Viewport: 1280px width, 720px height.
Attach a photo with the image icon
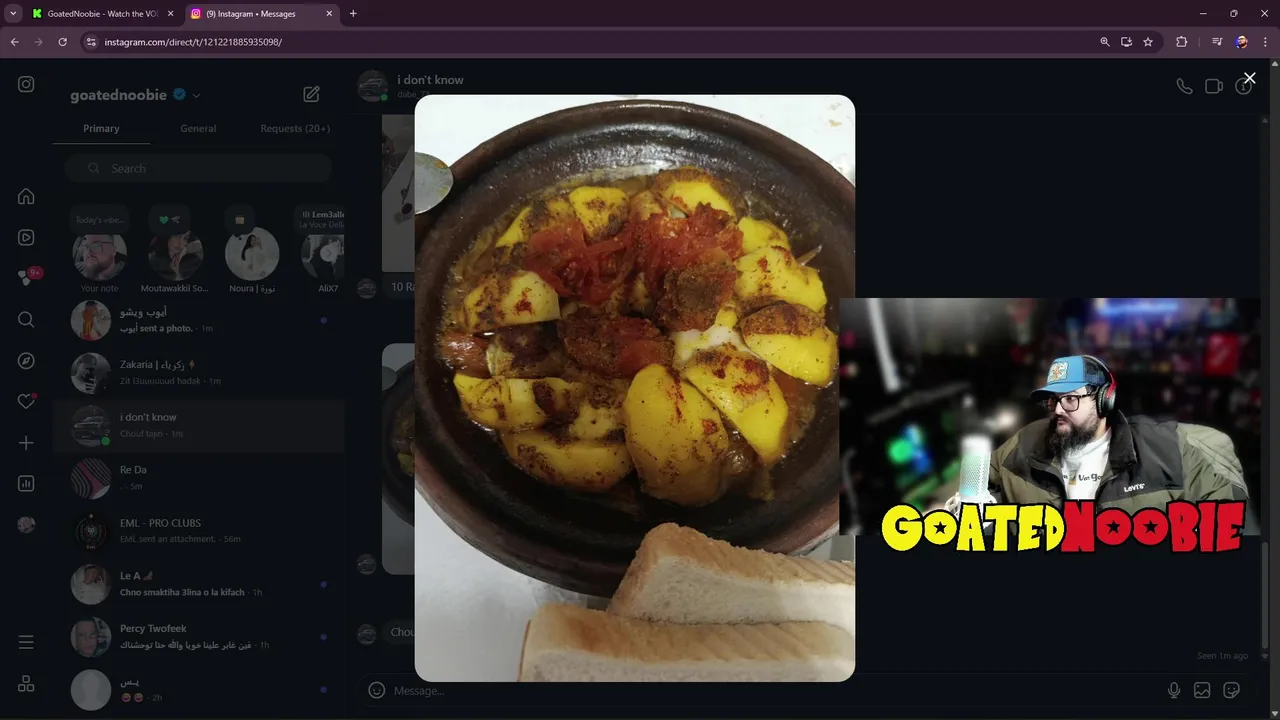1202,690
